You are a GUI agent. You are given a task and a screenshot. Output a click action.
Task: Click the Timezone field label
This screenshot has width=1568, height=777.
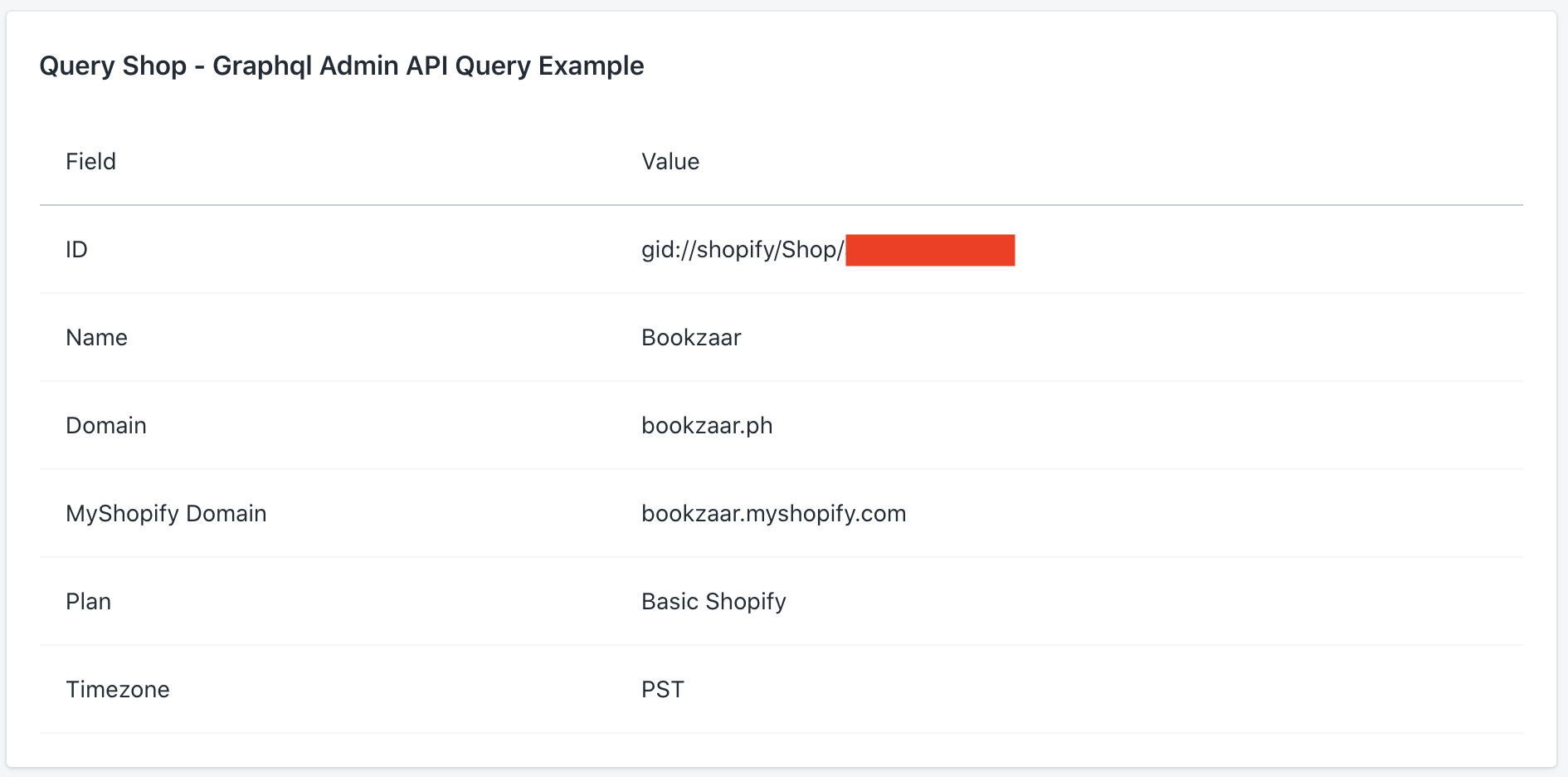[118, 689]
